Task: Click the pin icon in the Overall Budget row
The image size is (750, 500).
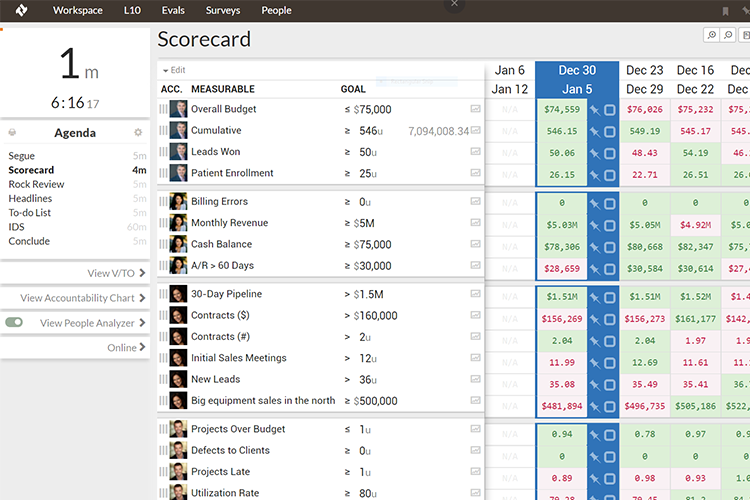Action: pos(595,110)
